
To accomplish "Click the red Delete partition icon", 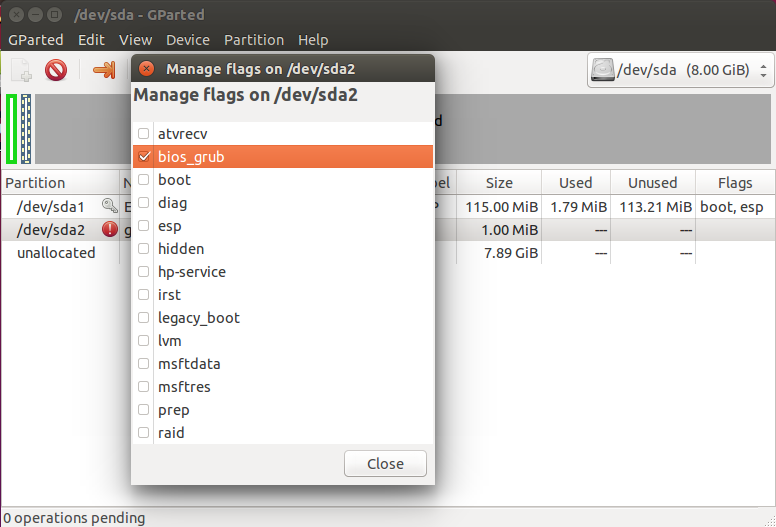I will (x=56, y=70).
